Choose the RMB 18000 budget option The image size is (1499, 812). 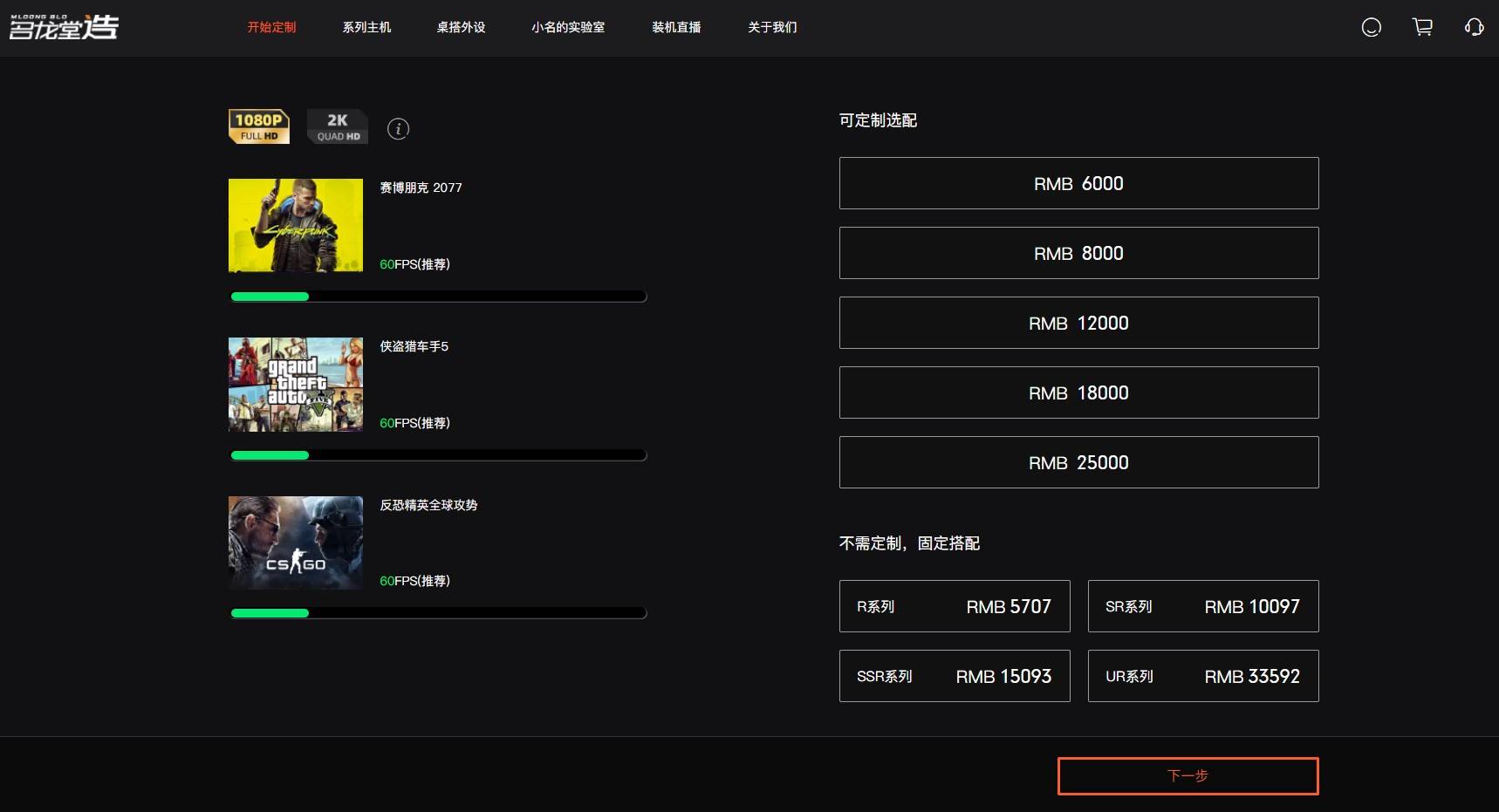click(1078, 392)
